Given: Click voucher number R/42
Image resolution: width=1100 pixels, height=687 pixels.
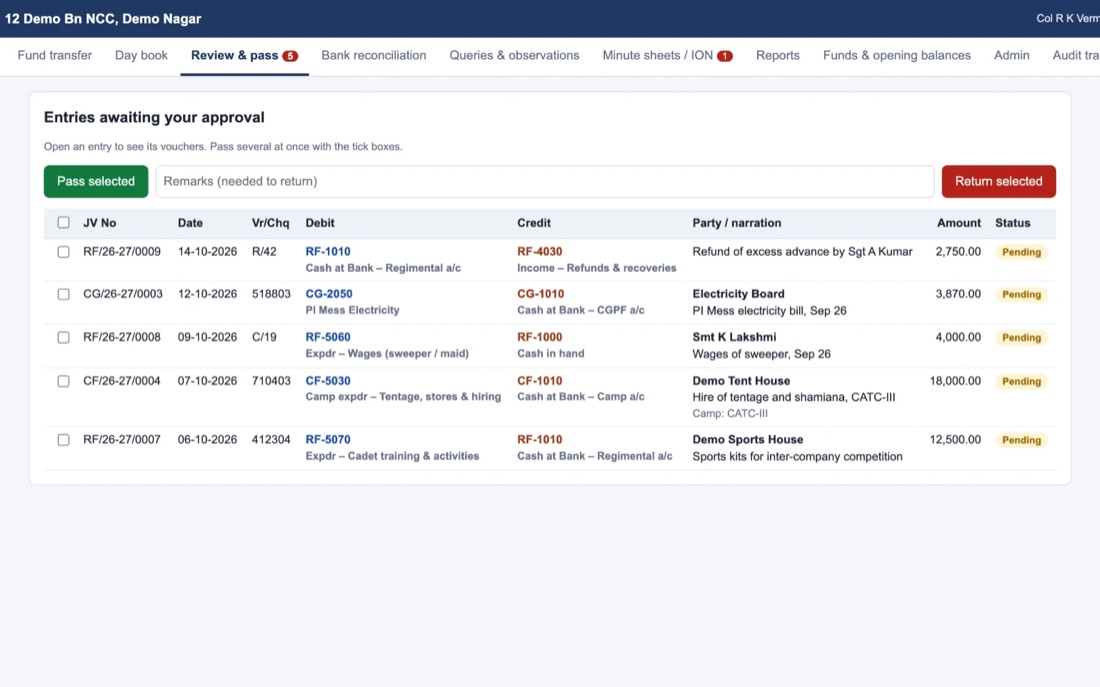Looking at the screenshot, I should pos(264,251).
